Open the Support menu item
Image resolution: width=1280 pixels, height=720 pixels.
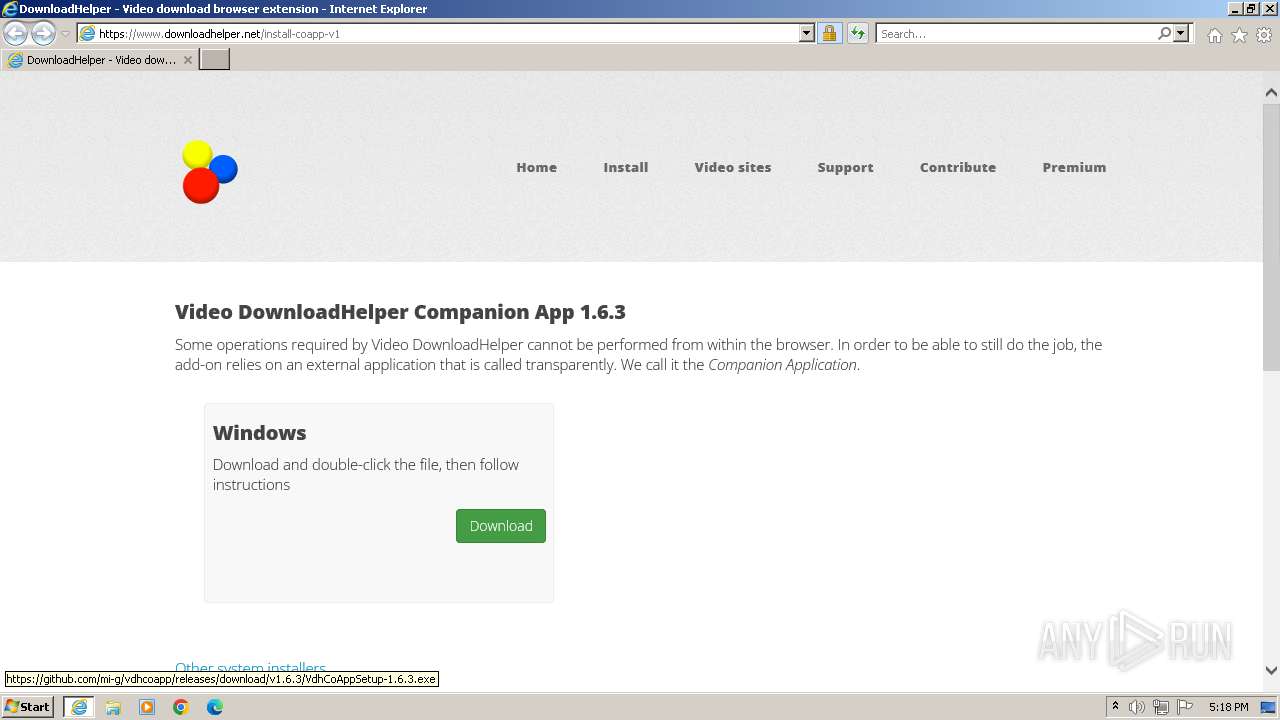pyautogui.click(x=845, y=167)
